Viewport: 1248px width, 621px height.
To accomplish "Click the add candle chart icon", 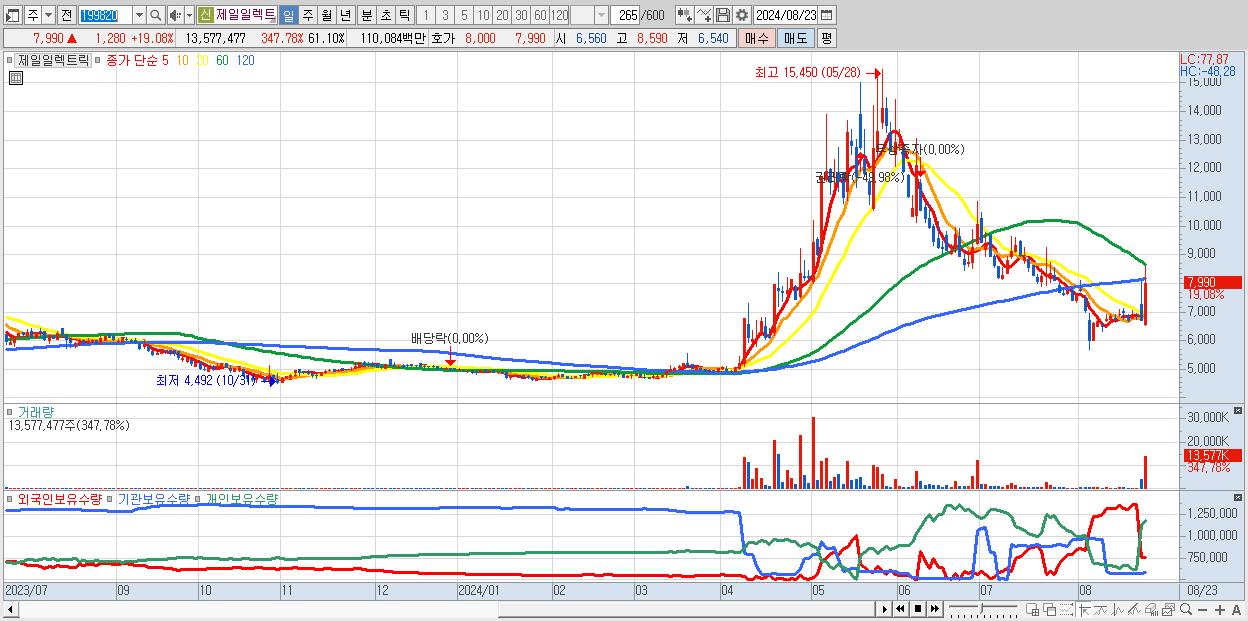I will (x=684, y=15).
